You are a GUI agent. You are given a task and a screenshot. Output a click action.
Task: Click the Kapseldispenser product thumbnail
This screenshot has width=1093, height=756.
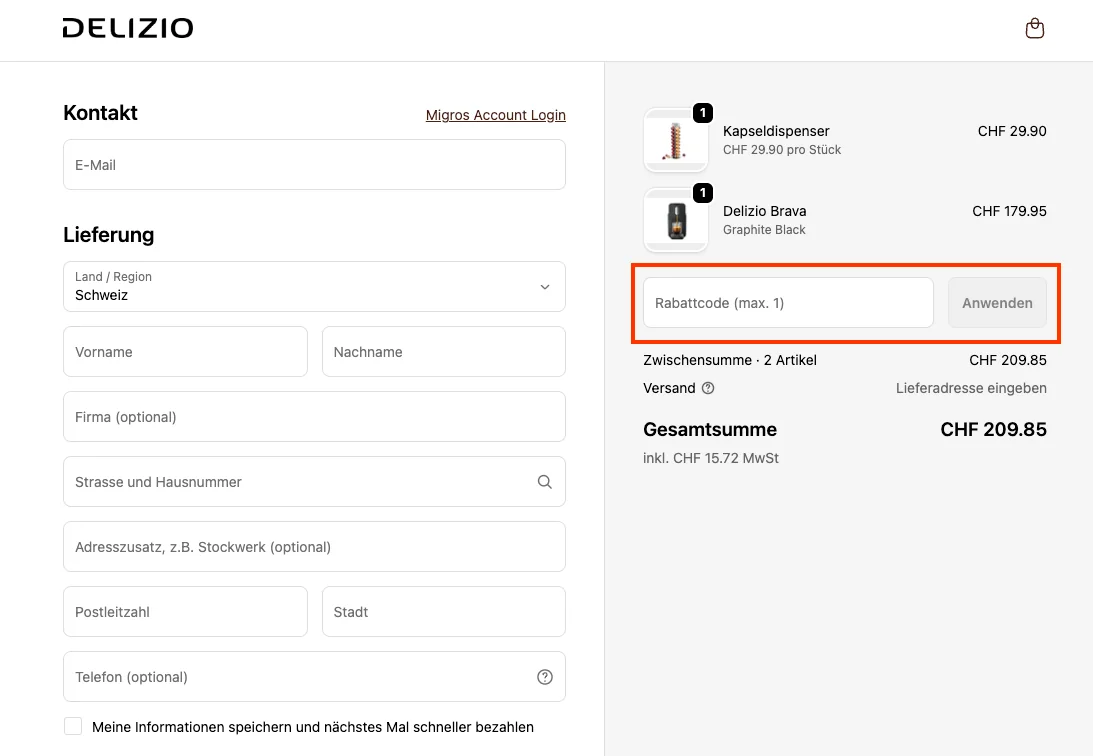[676, 140]
